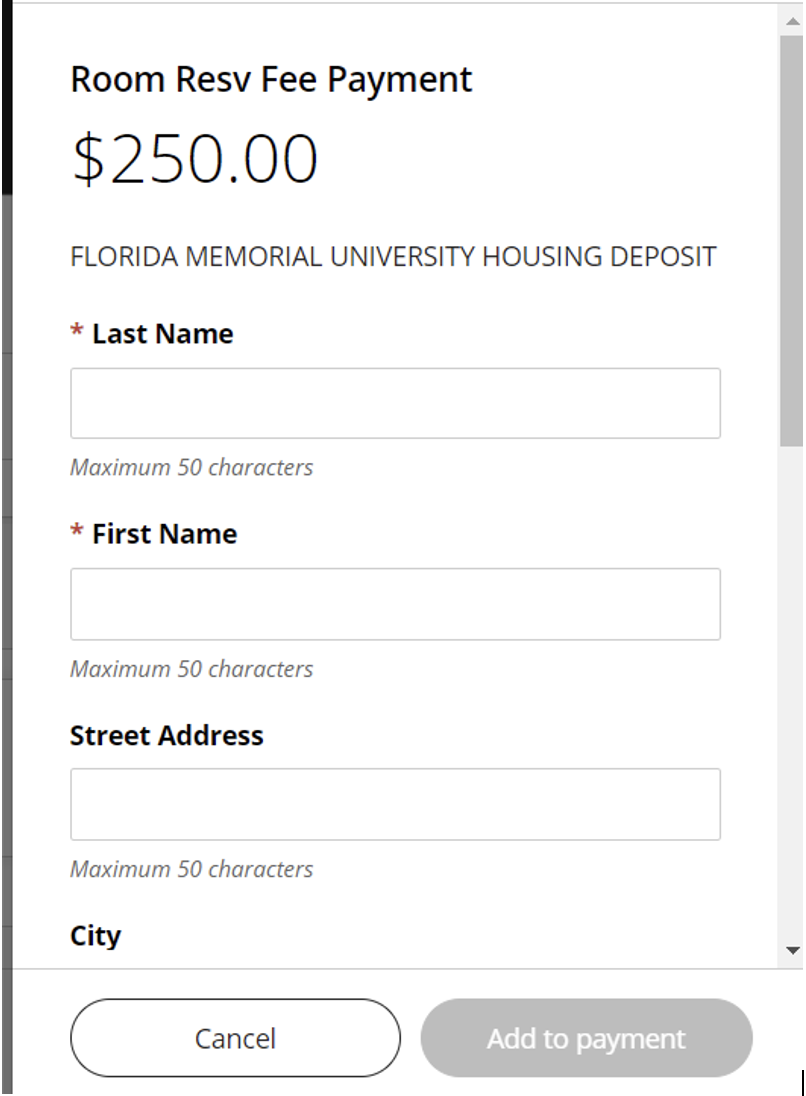Click the scrollbar down arrow
The height and width of the screenshot is (1096, 806).
tap(794, 951)
